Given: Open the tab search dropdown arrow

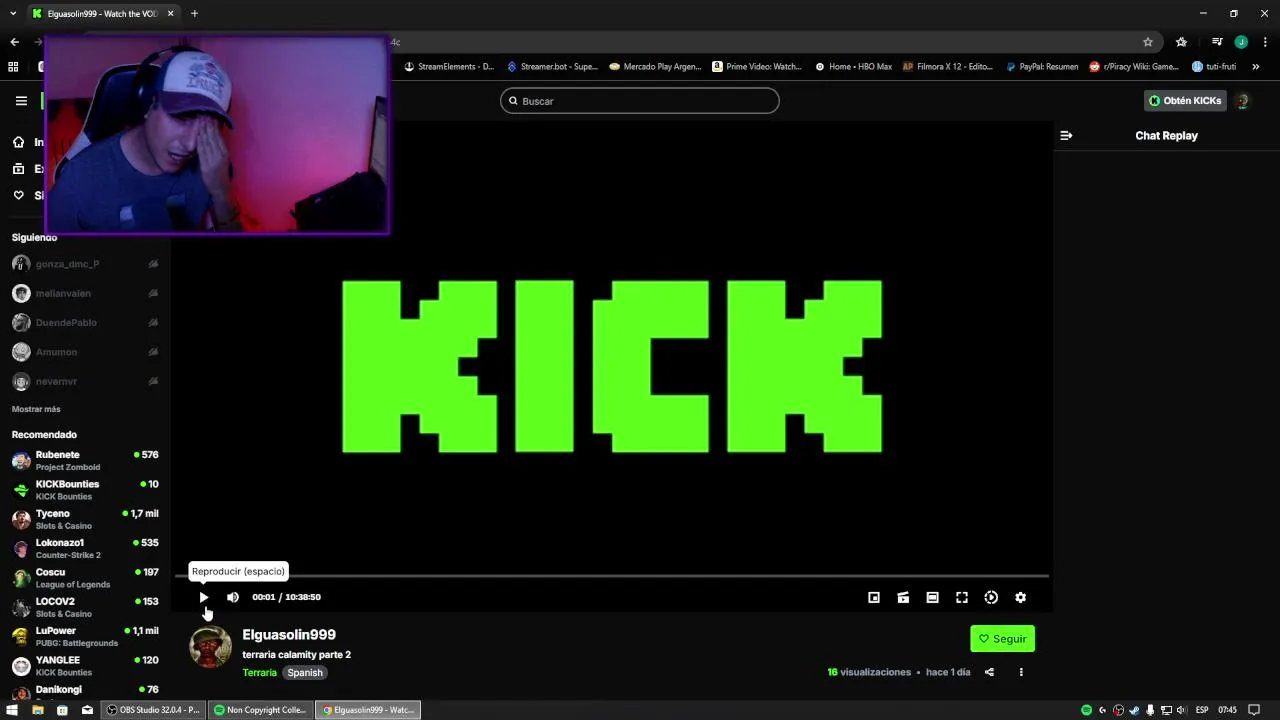Looking at the screenshot, I should pyautogui.click(x=12, y=13).
